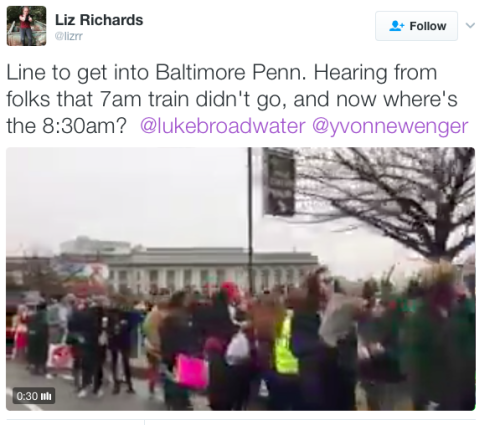
Task: Click the pink shopping bag in video
Action: [x=192, y=371]
